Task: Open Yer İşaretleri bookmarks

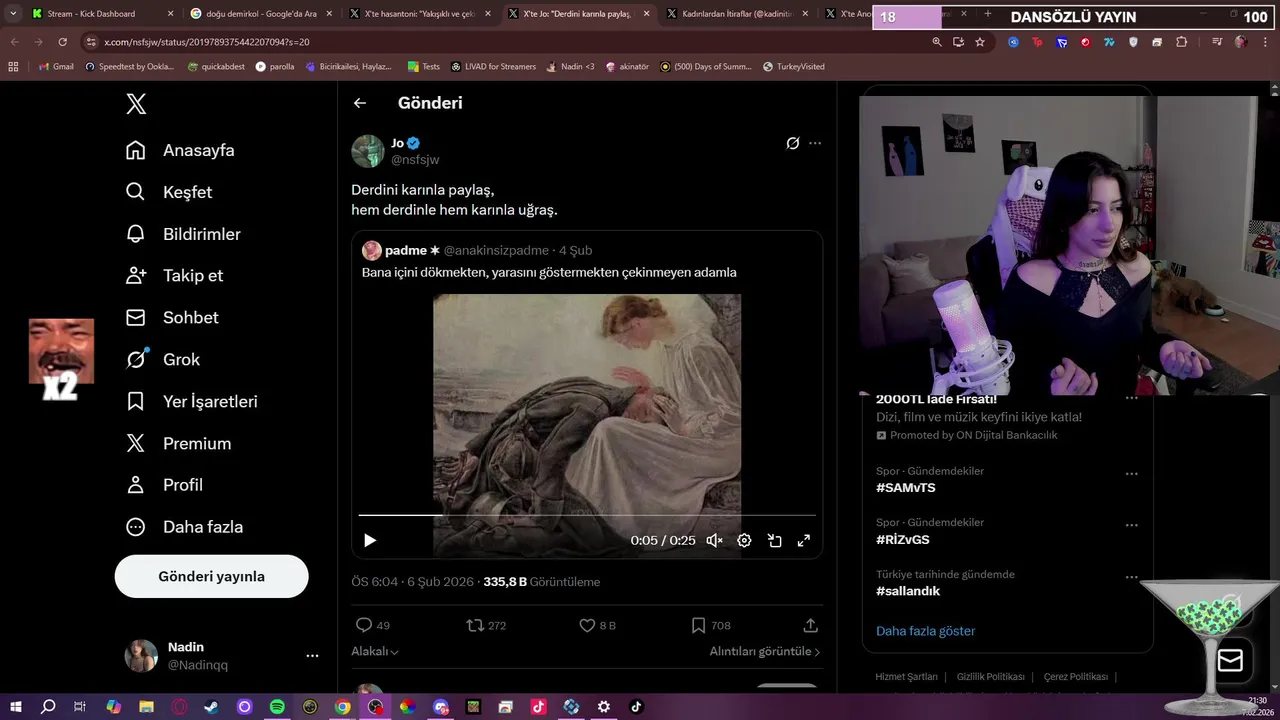Action: (192, 401)
